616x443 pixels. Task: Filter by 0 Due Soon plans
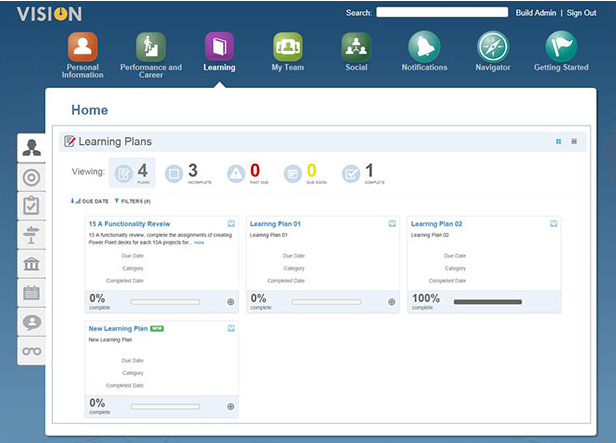[305, 173]
